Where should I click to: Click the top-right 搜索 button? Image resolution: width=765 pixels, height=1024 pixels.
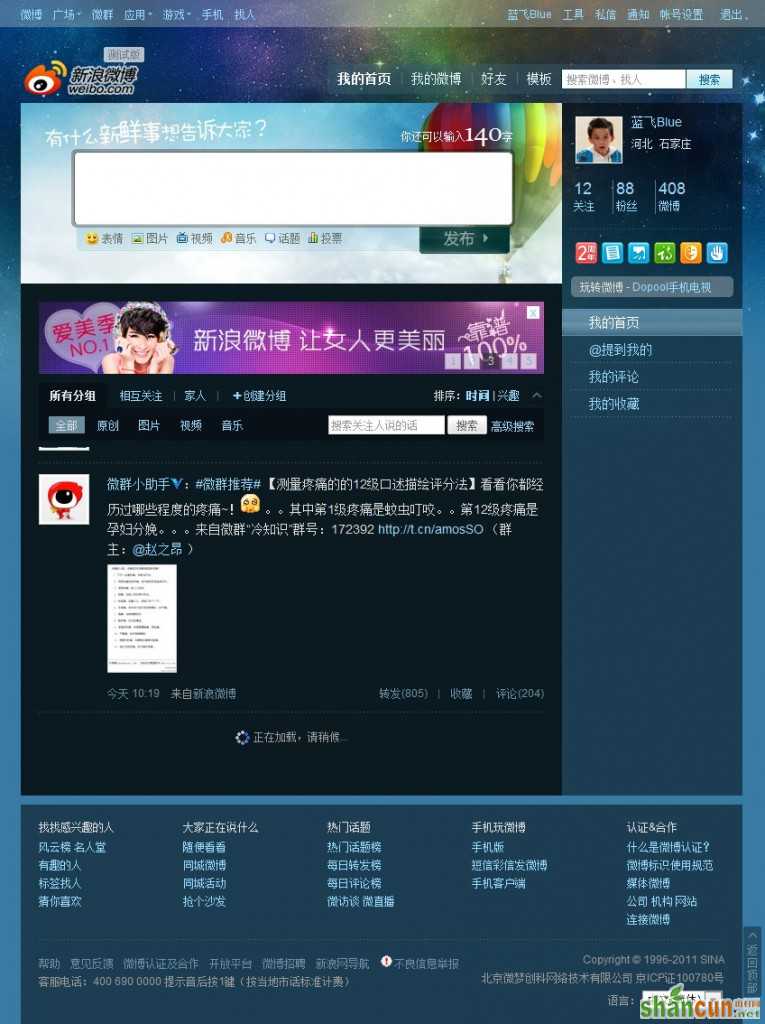[709, 79]
